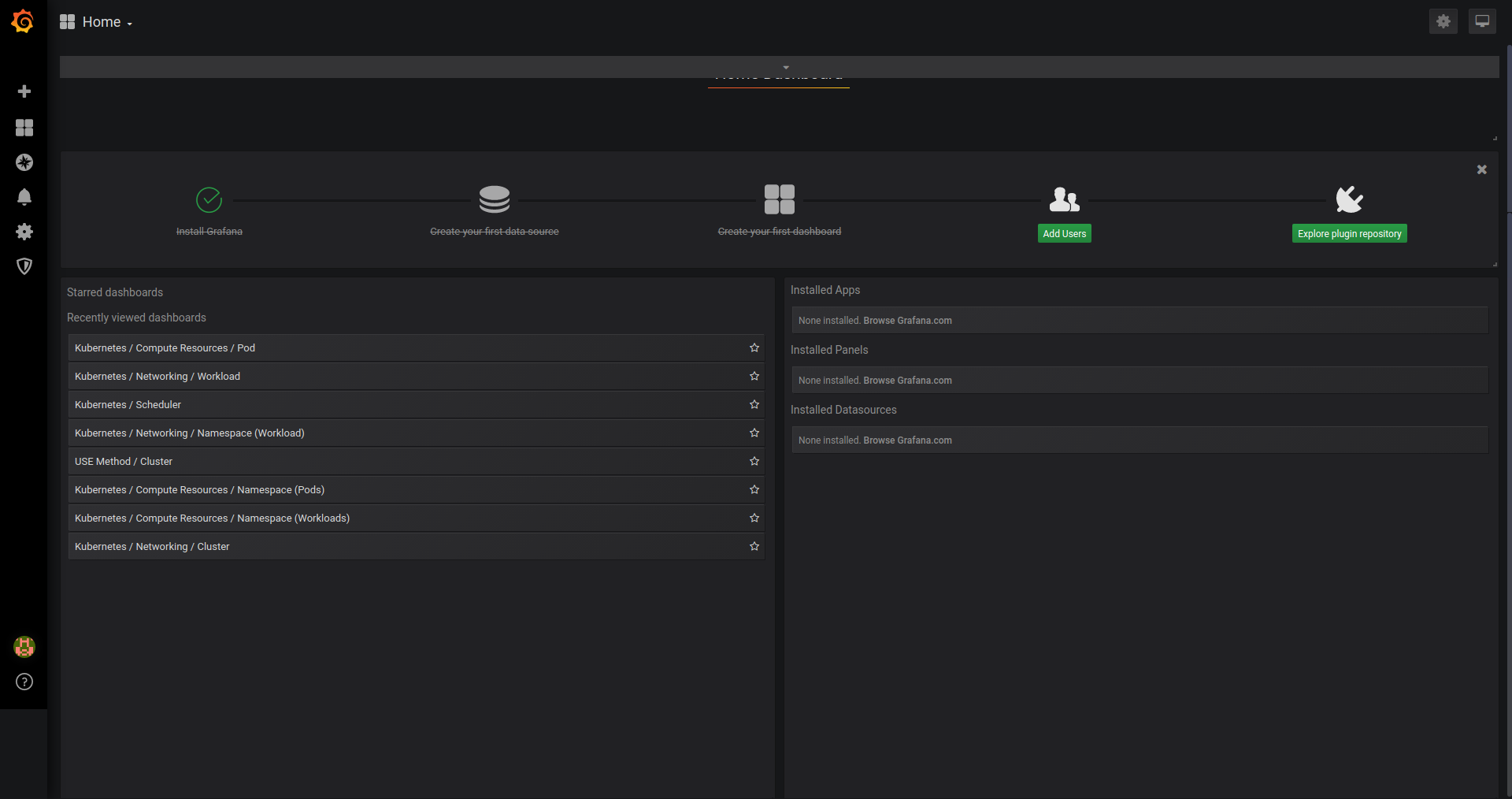Open the Configuration gear icon in sidebar
This screenshot has width=1512, height=799.
pos(24,232)
